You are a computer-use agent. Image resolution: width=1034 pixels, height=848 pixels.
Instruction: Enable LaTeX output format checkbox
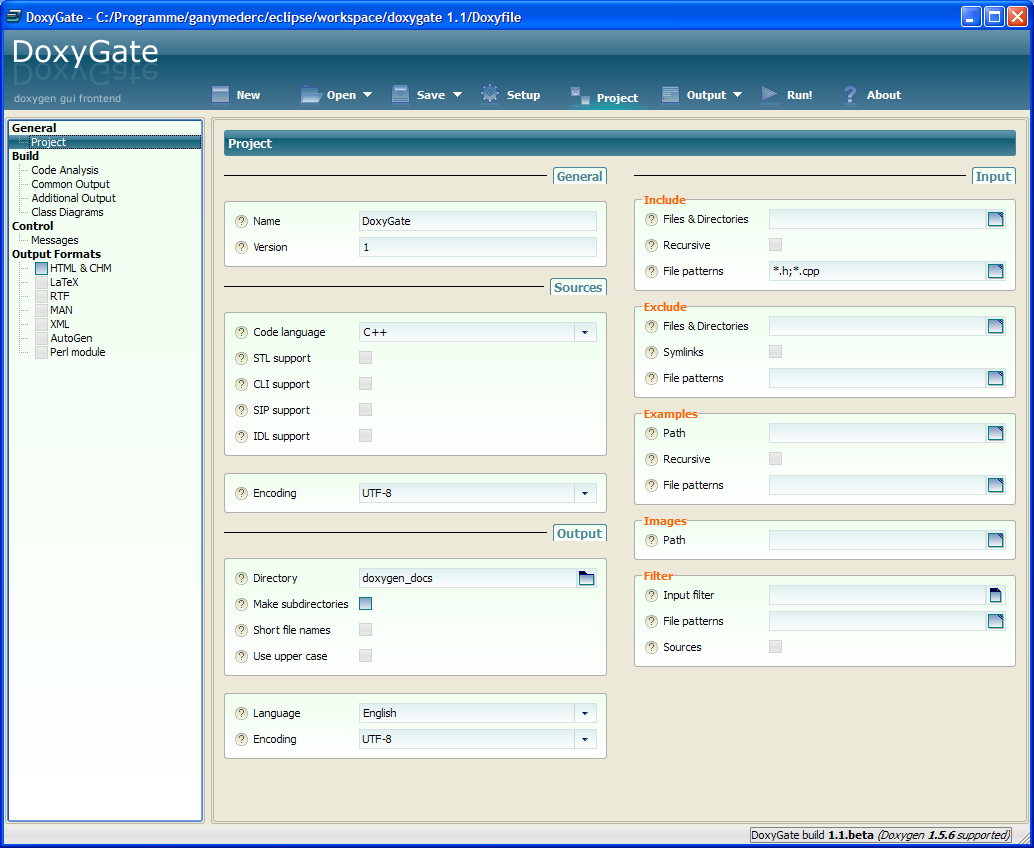point(42,282)
